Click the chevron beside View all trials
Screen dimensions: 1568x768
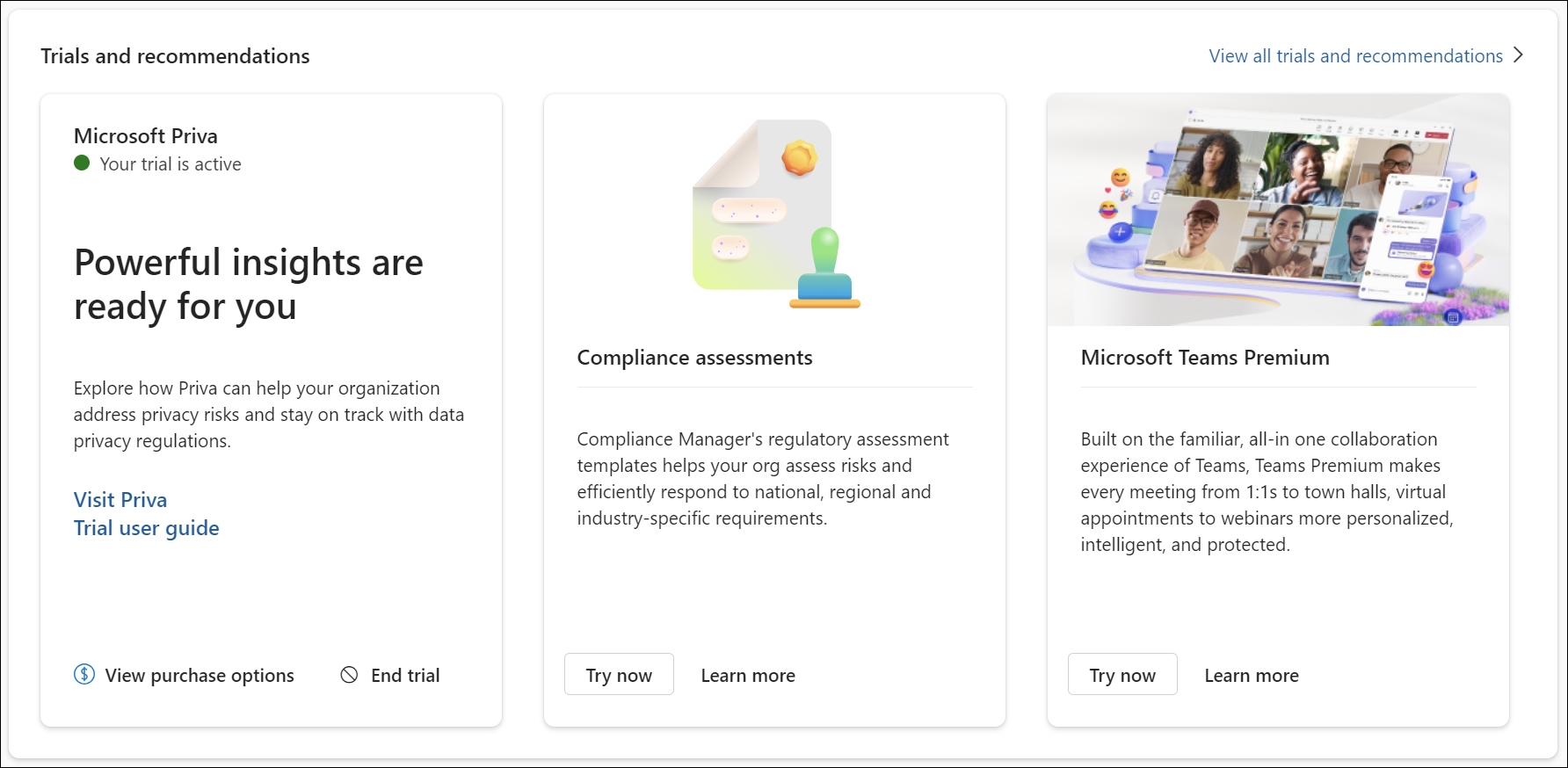[x=1518, y=54]
